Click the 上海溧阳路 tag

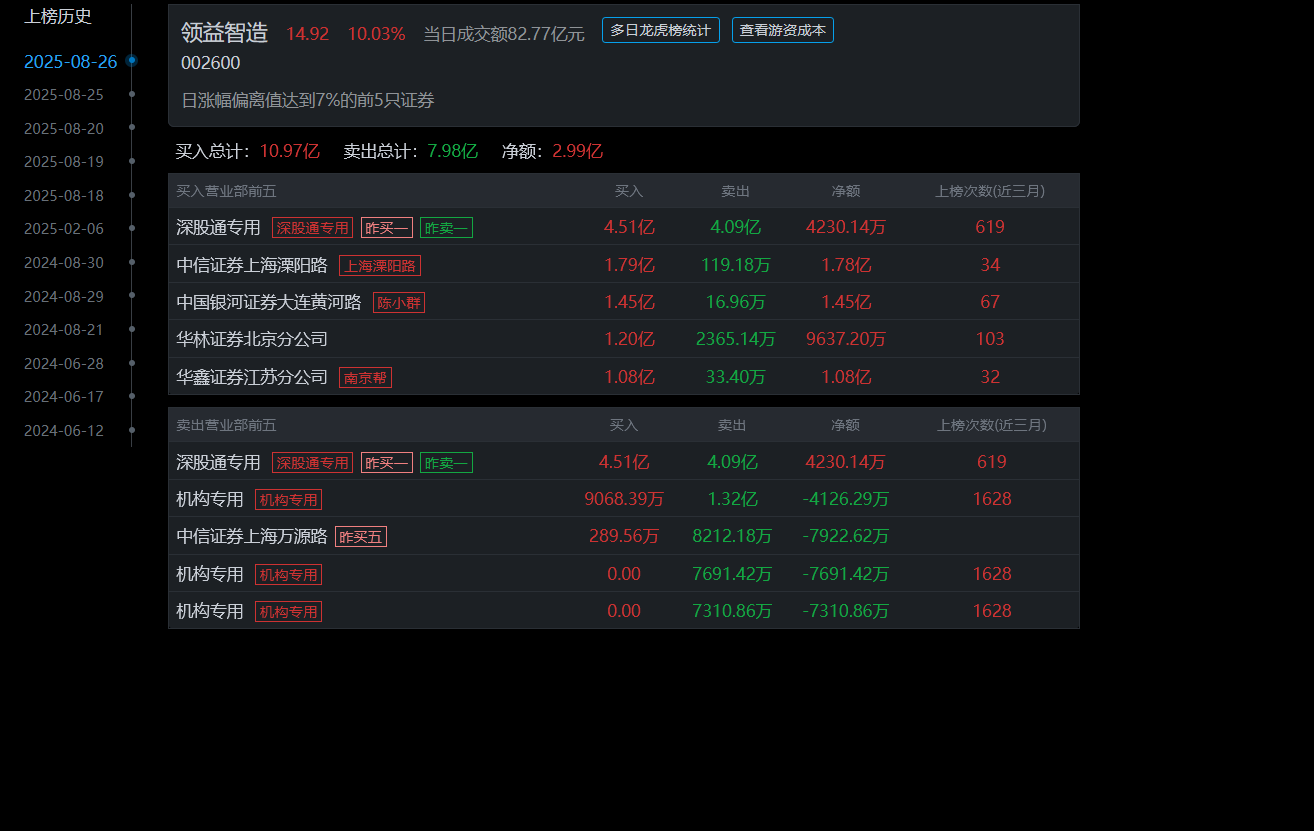point(380,265)
